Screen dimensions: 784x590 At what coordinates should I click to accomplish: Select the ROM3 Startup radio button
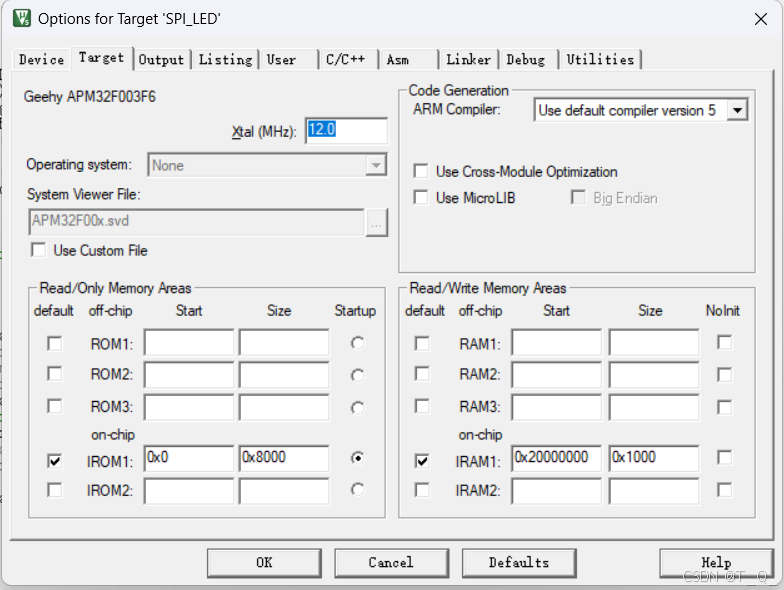358,408
